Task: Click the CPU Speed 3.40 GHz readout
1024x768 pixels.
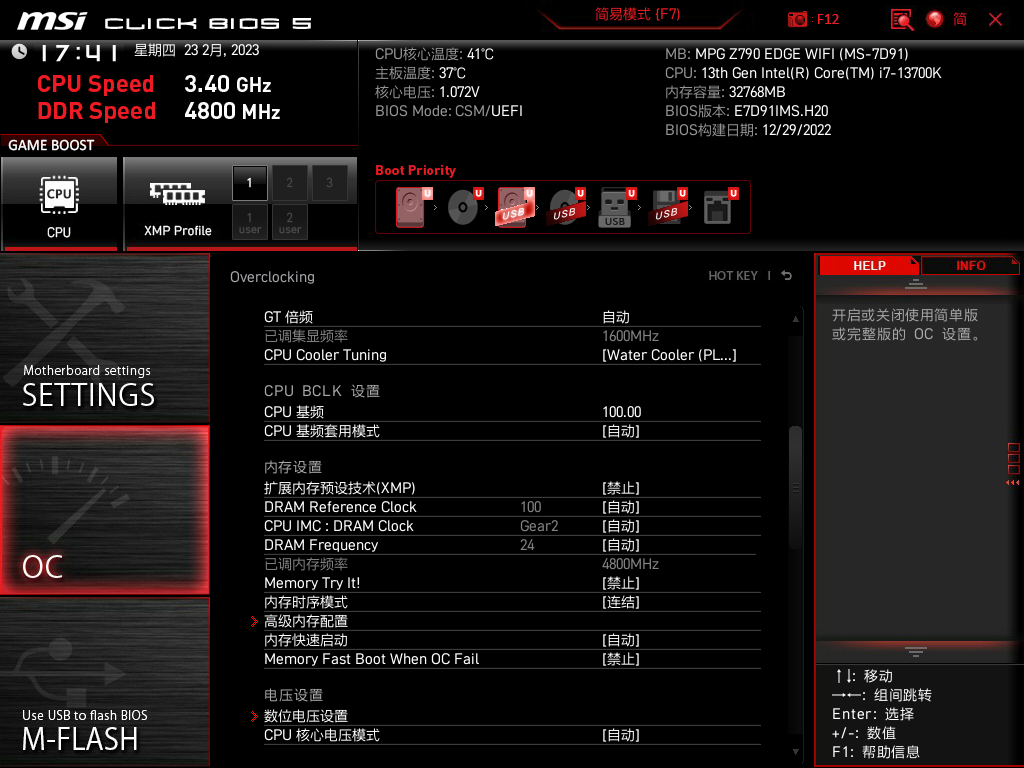Action: pyautogui.click(x=154, y=84)
